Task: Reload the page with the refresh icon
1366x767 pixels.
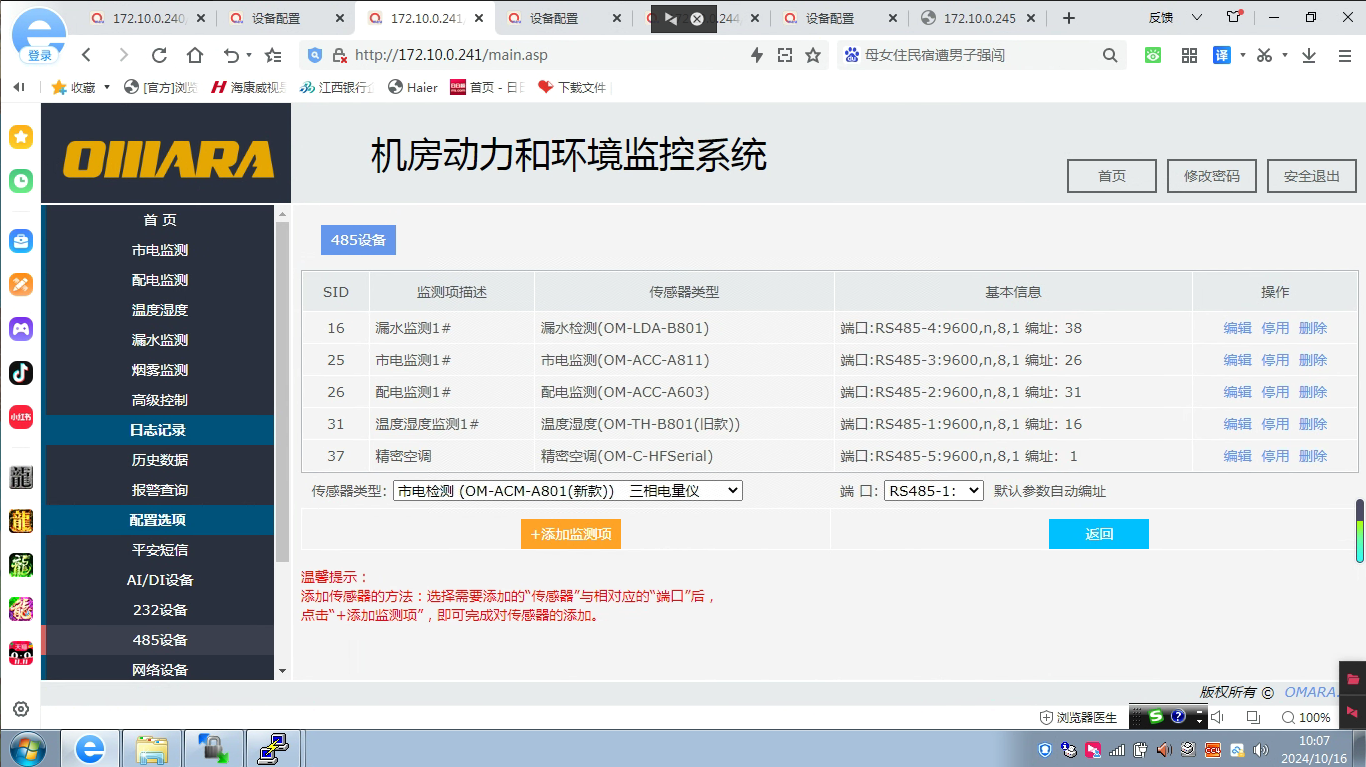Action: pos(159,55)
